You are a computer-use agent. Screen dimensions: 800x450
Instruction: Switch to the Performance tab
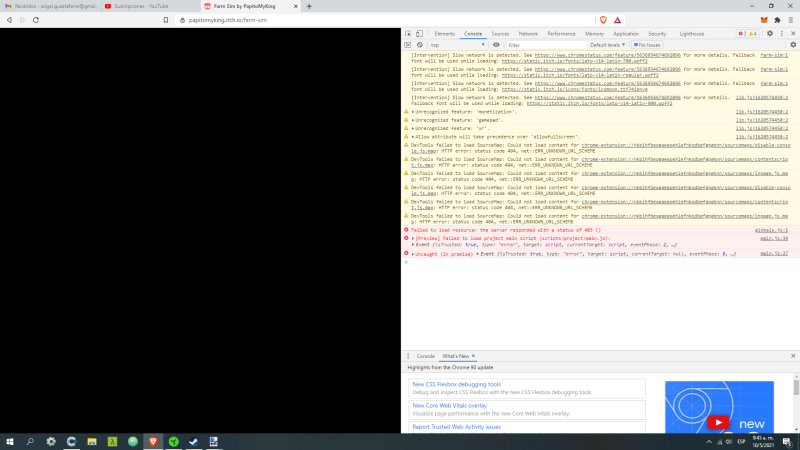[561, 34]
